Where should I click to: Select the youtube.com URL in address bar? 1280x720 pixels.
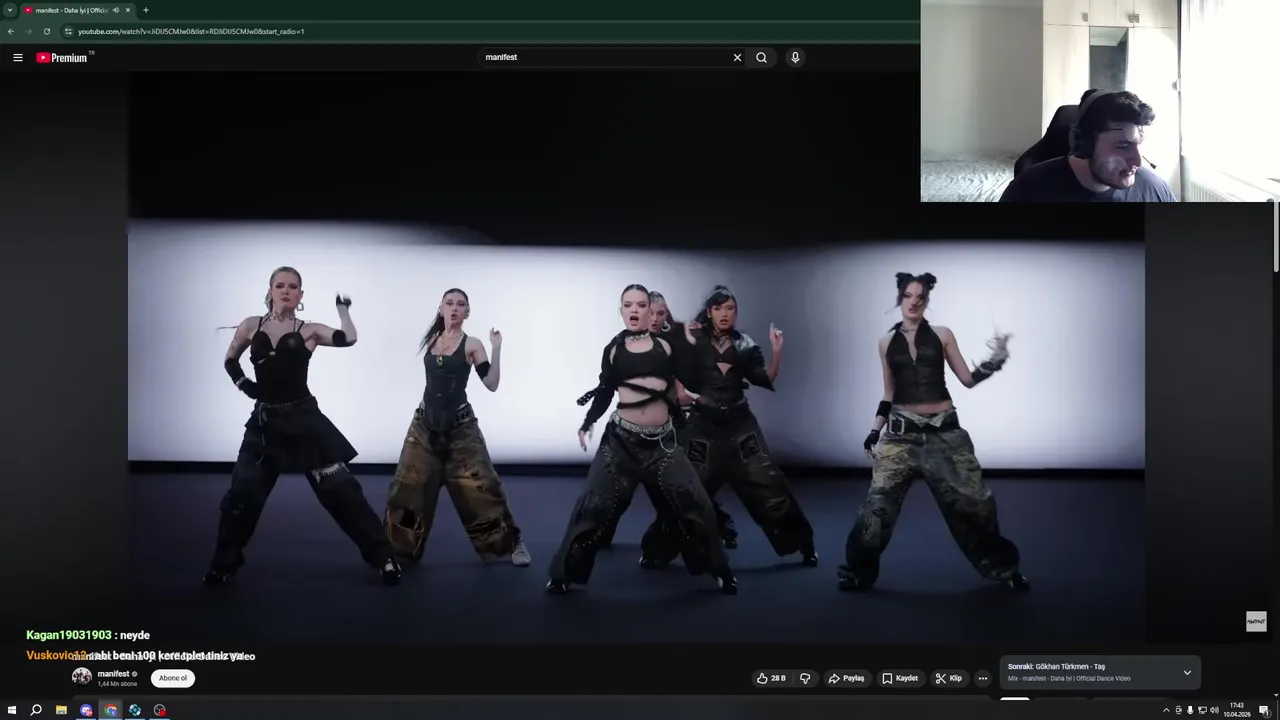click(191, 31)
